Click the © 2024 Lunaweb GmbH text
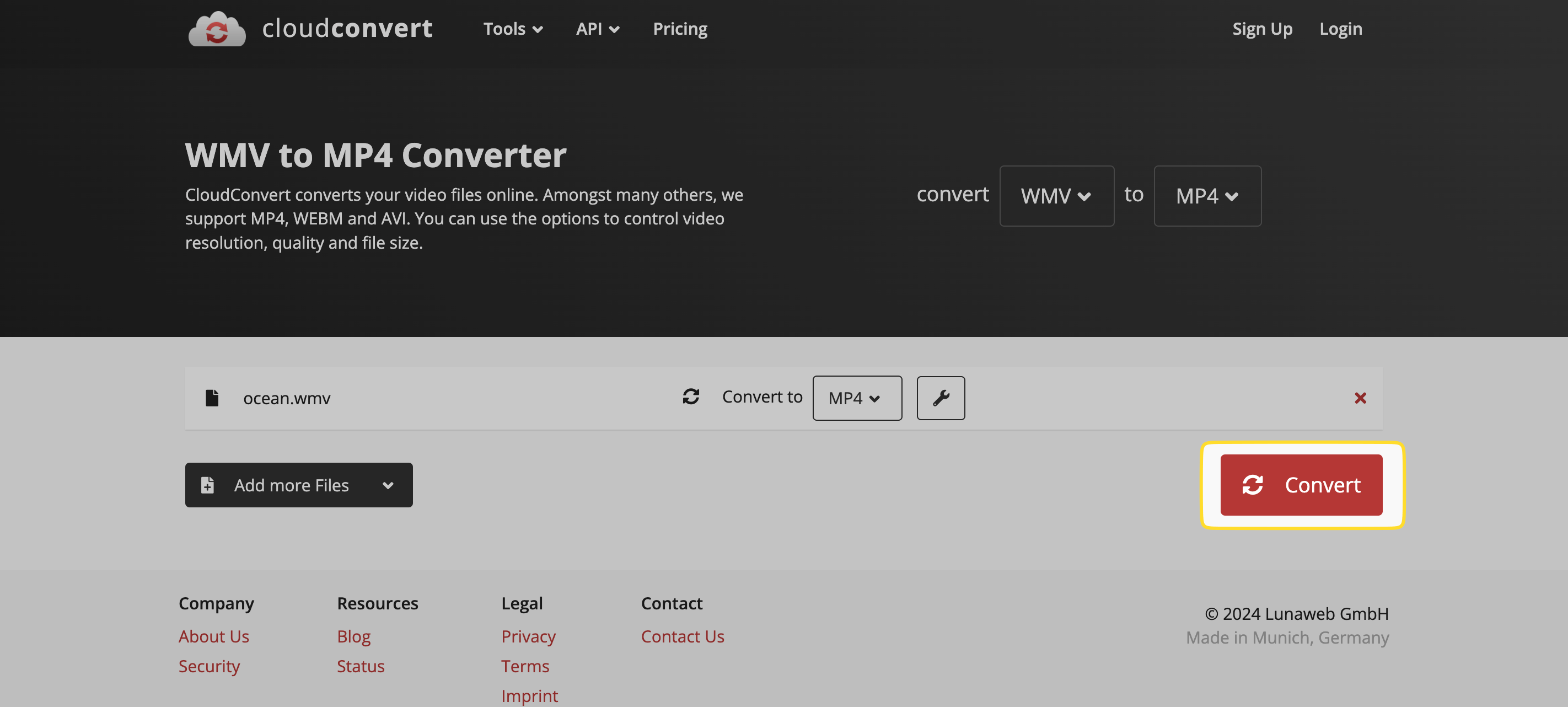1568x707 pixels. coord(1297,613)
